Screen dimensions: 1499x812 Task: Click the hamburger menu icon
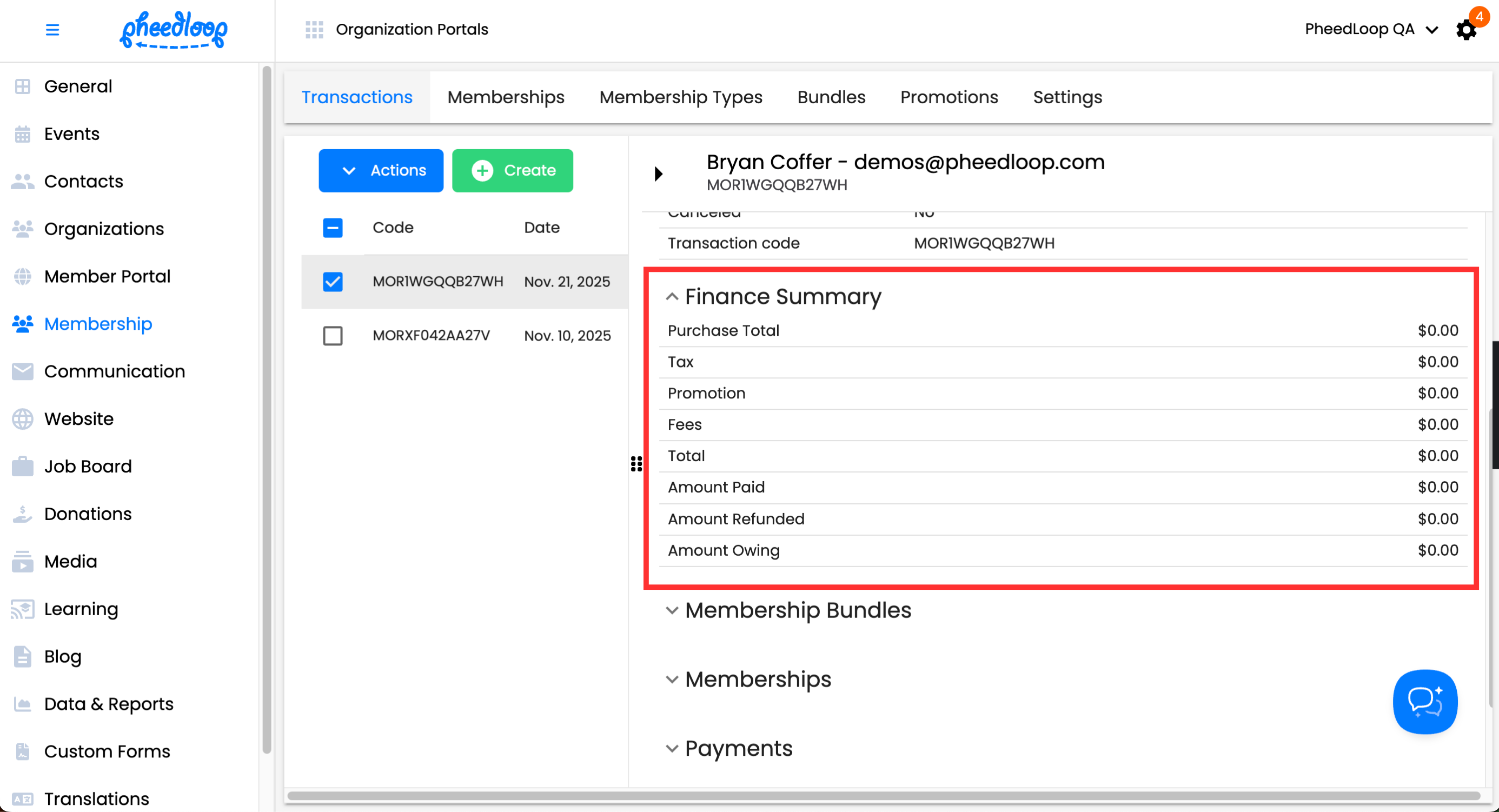52,30
